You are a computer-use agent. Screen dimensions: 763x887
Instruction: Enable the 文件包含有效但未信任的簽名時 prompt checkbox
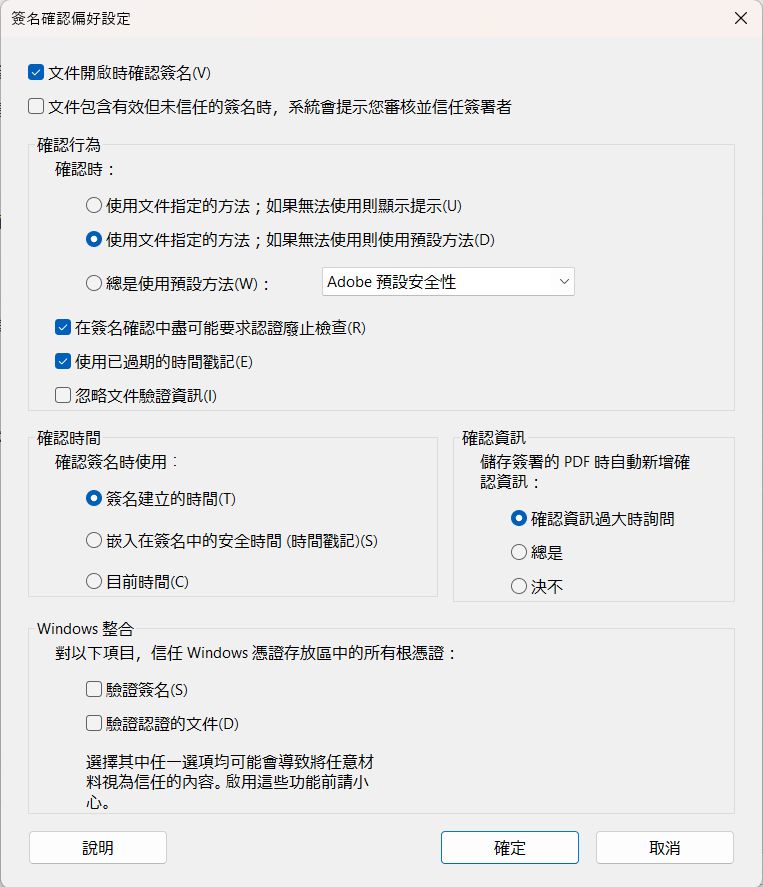37,106
